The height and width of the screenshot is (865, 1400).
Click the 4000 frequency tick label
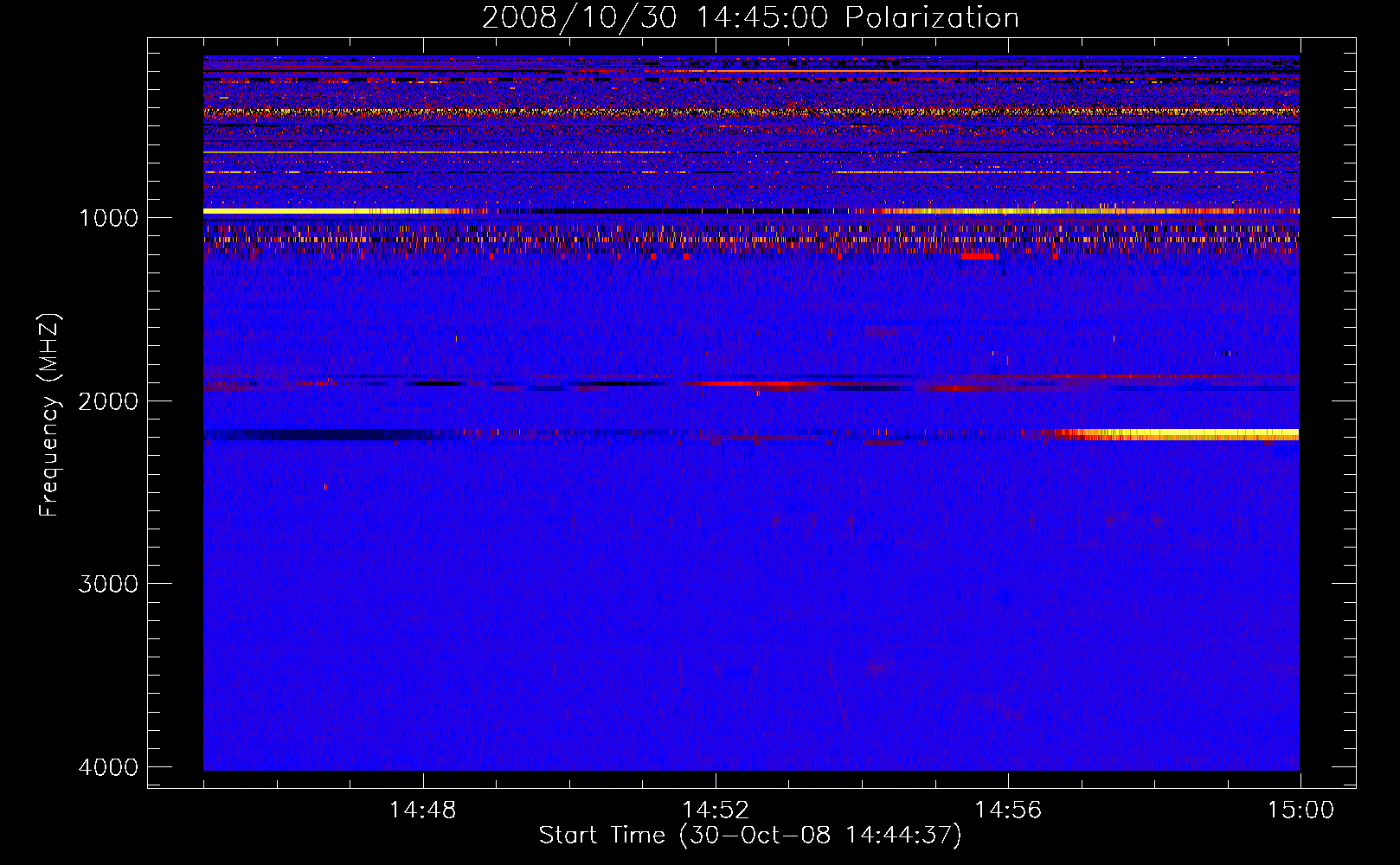coord(108,767)
